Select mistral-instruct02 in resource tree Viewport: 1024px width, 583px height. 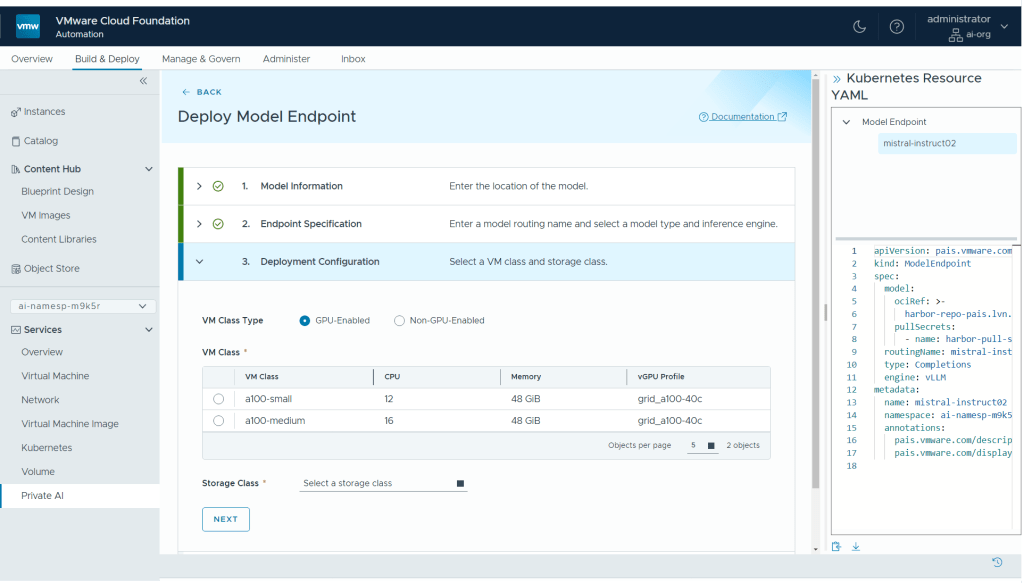pyautogui.click(x=947, y=144)
